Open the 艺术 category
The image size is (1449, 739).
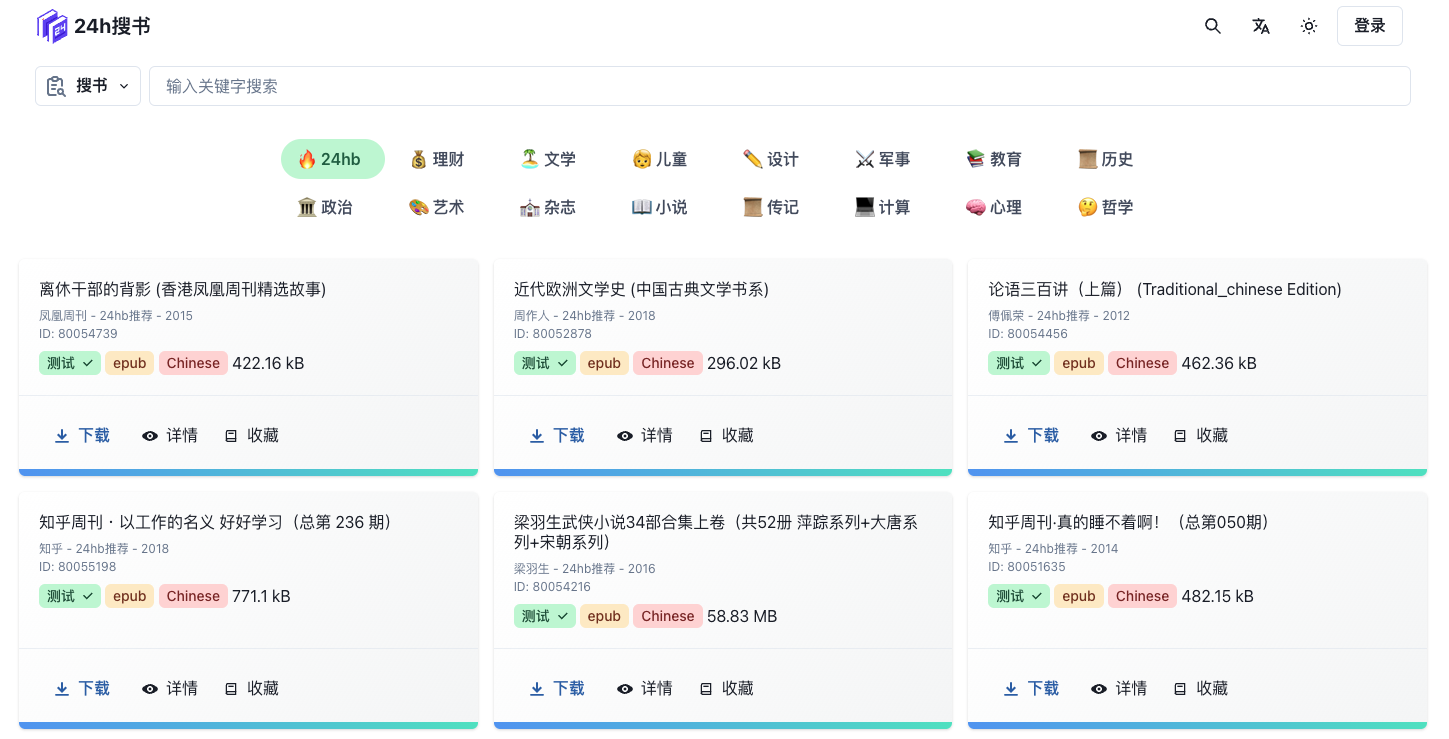[x=437, y=207]
